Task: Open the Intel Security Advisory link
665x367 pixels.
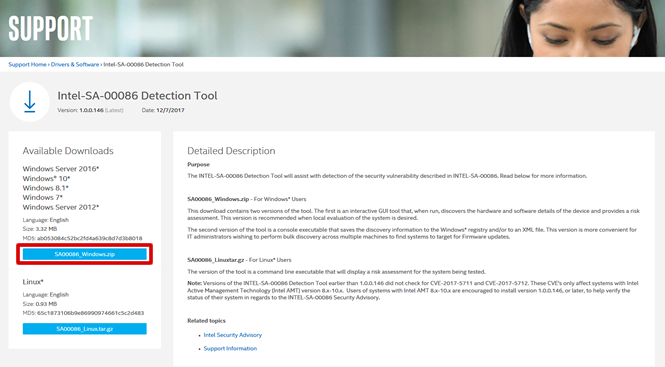Action: coord(232,335)
